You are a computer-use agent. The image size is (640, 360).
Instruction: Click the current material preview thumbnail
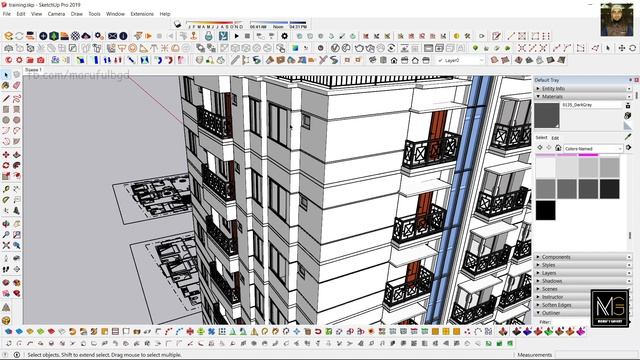click(x=547, y=116)
